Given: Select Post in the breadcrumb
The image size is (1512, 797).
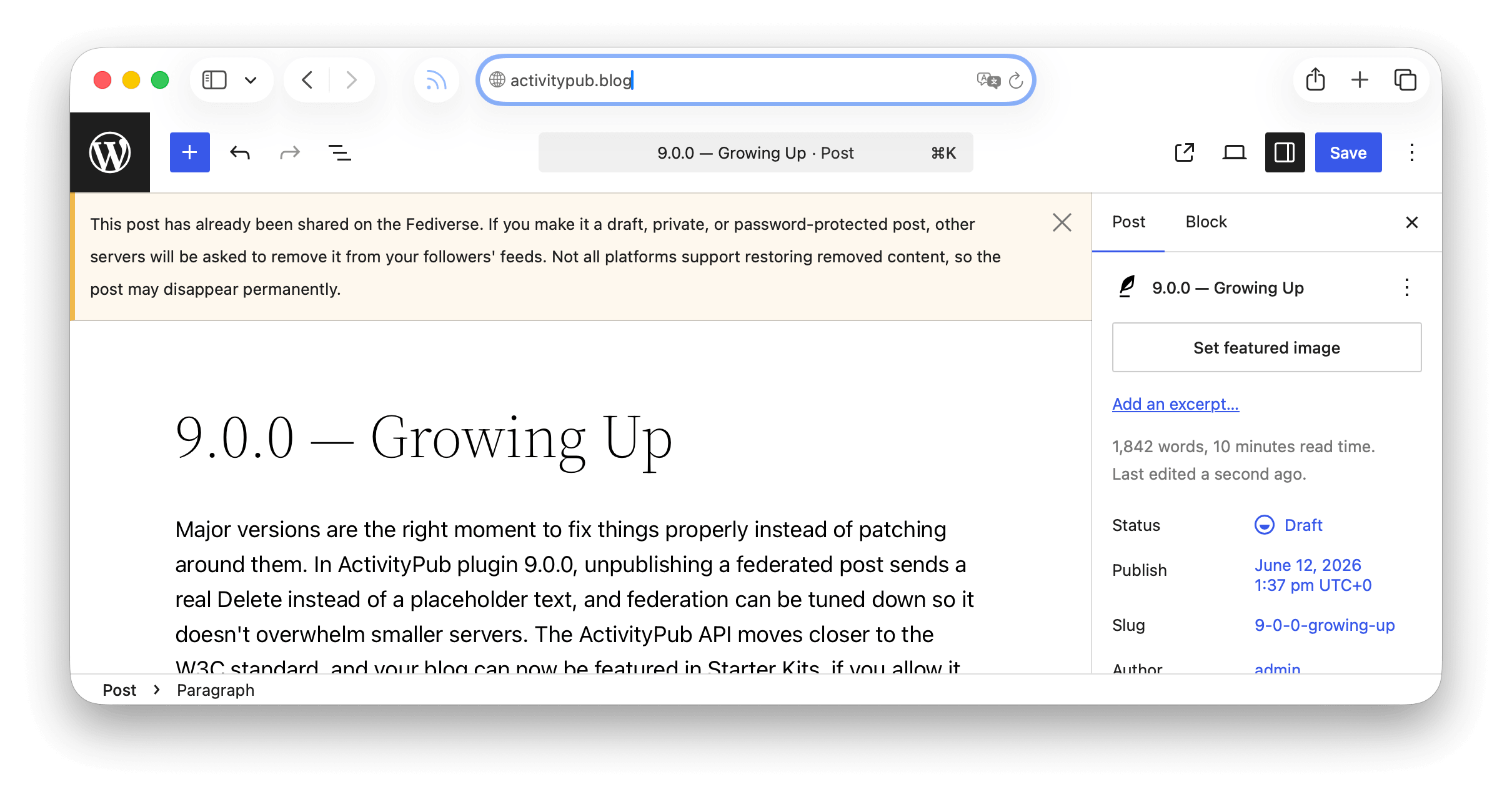Looking at the screenshot, I should (119, 690).
